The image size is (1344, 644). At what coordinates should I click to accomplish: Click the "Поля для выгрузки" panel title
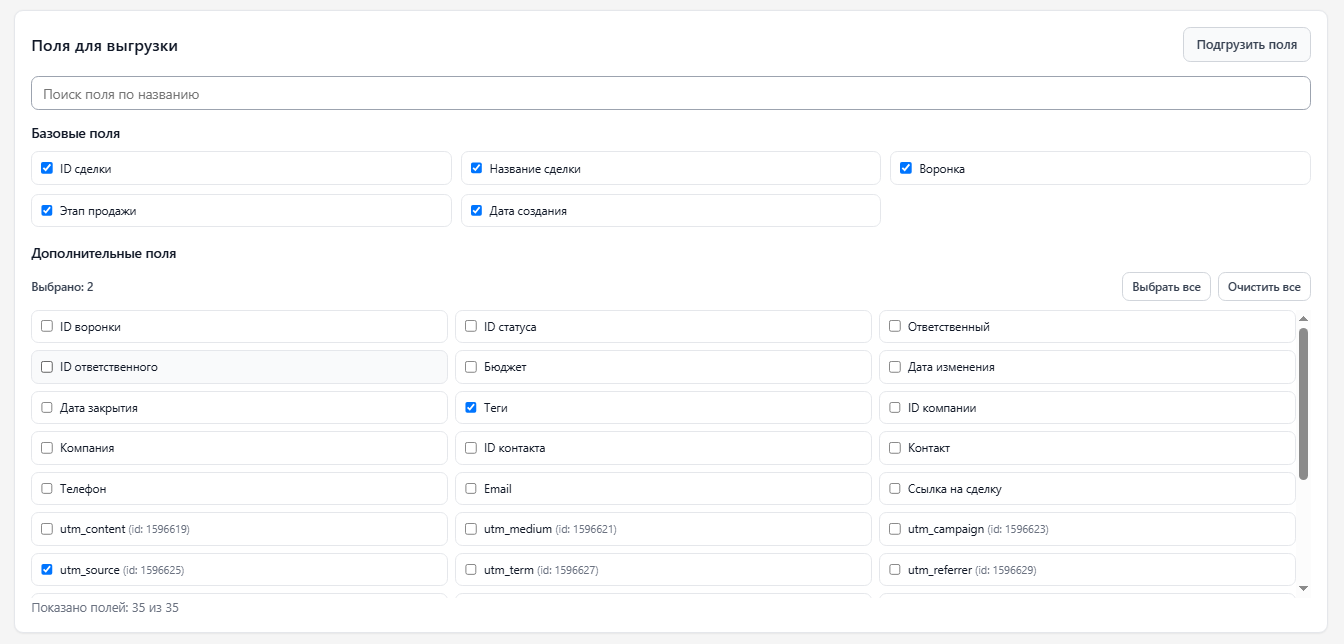tap(105, 45)
